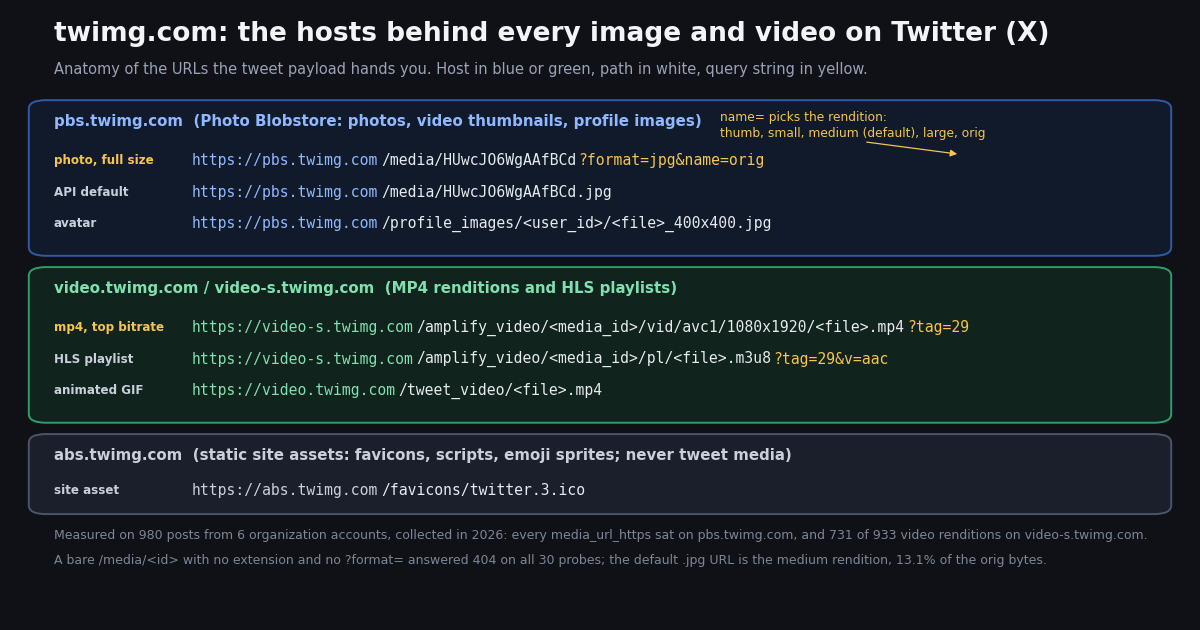Click the 'avatar' row label
Viewport: 1200px width, 630px height.
tap(75, 223)
